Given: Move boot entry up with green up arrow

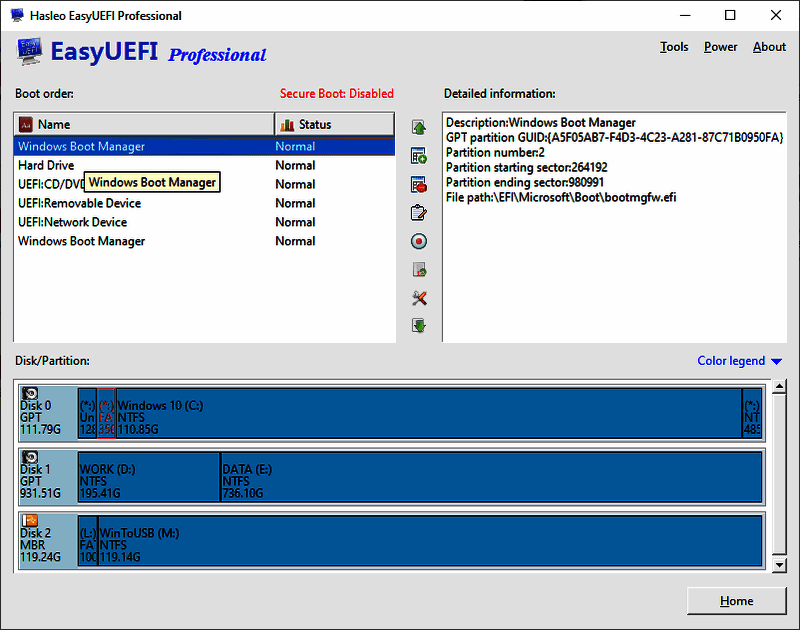Looking at the screenshot, I should coord(419,128).
